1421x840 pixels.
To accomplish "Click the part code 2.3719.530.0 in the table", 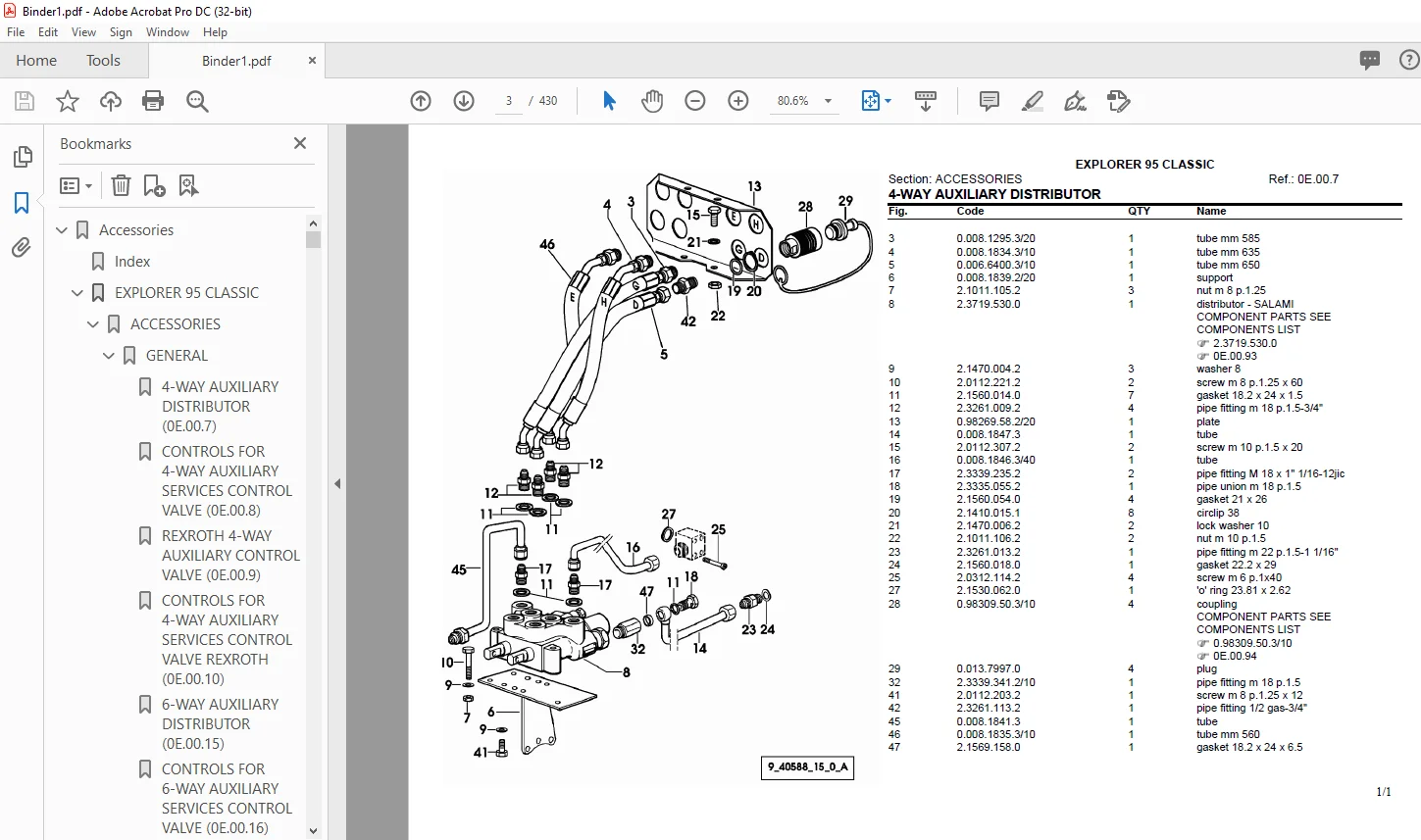I will 989,304.
